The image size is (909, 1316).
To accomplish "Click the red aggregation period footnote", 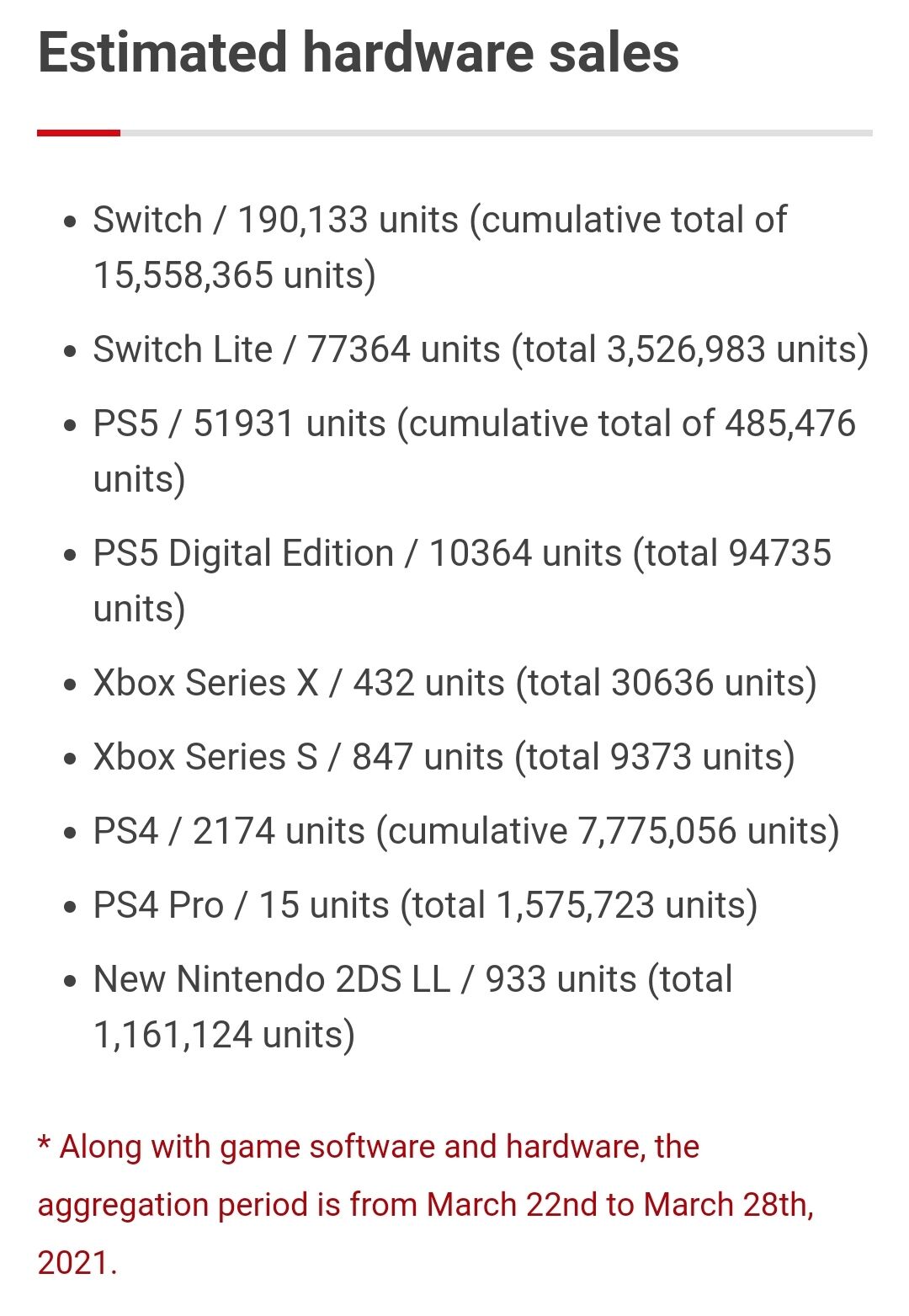I will pyautogui.click(x=426, y=1205).
